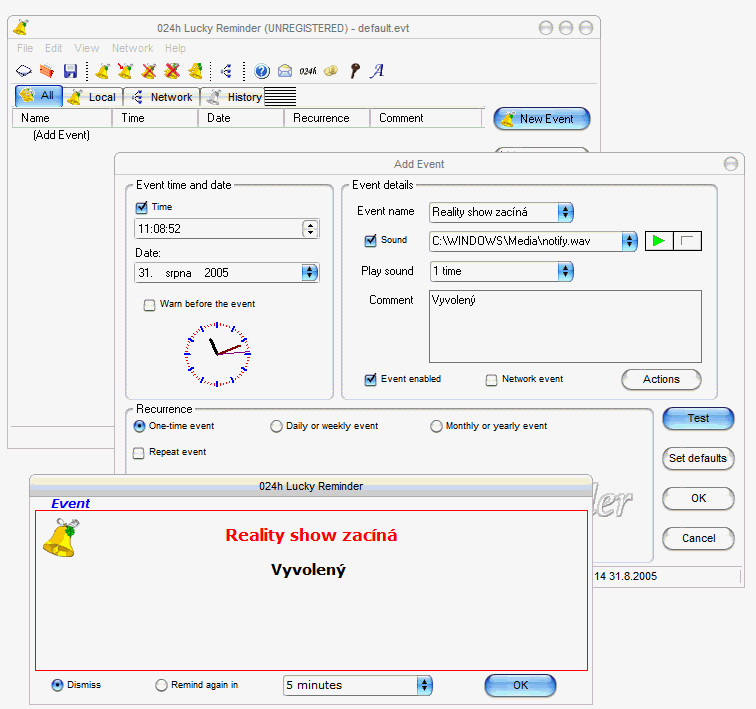This screenshot has width=756, height=709.
Task: Click the blue letter A font icon
Action: tap(377, 71)
